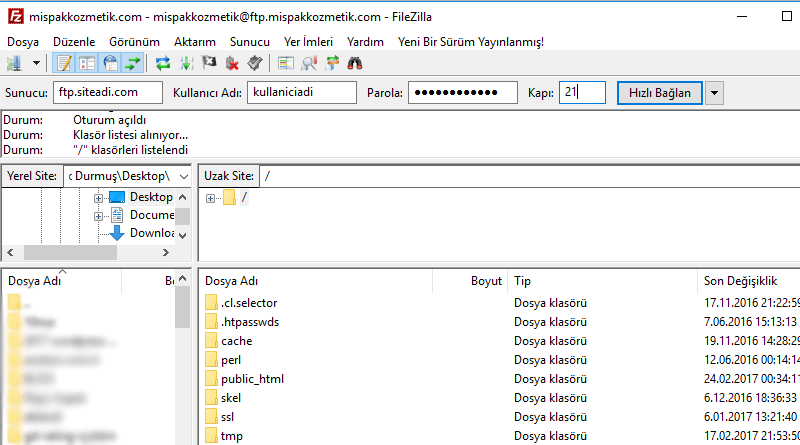
Task: Disconnect from the current server
Action: coord(232,63)
